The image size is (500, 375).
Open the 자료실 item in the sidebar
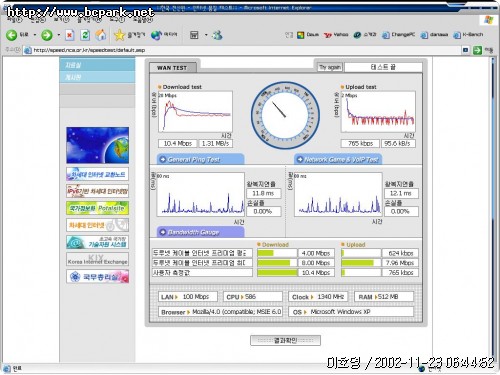pyautogui.click(x=97, y=65)
